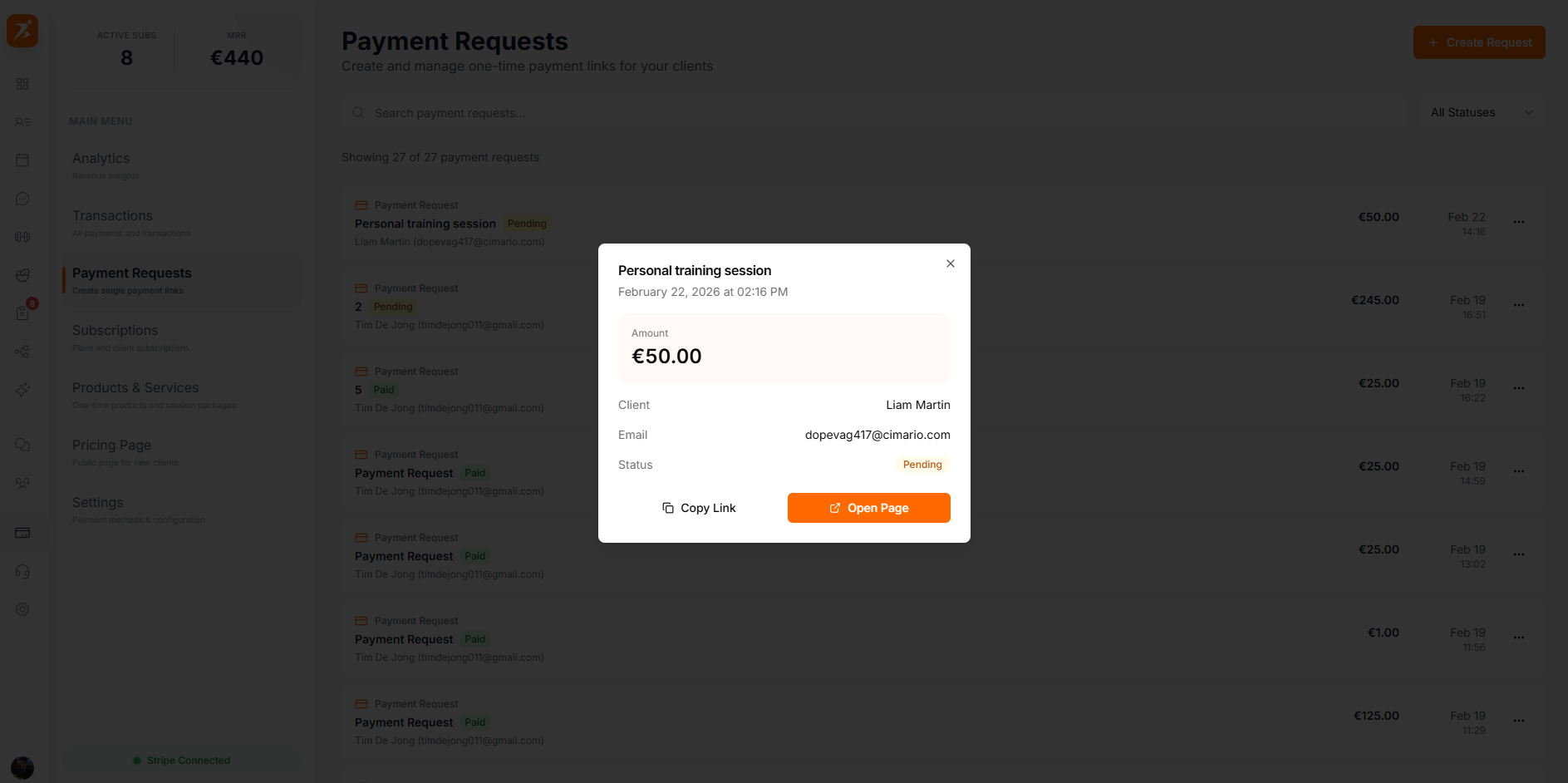Select the dumbbell workouts icon
The height and width of the screenshot is (783, 1568).
point(22,236)
